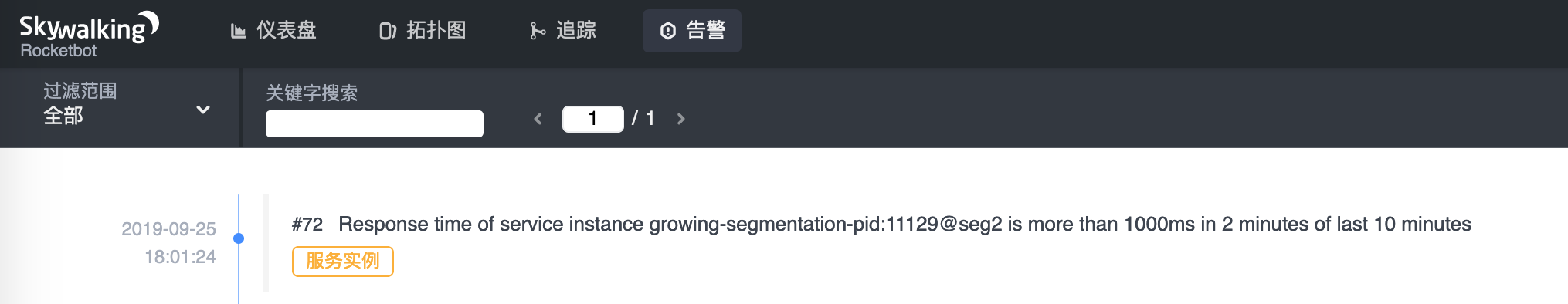
Task: Focus the 关键字搜索 keyword search field
Action: pos(375,123)
